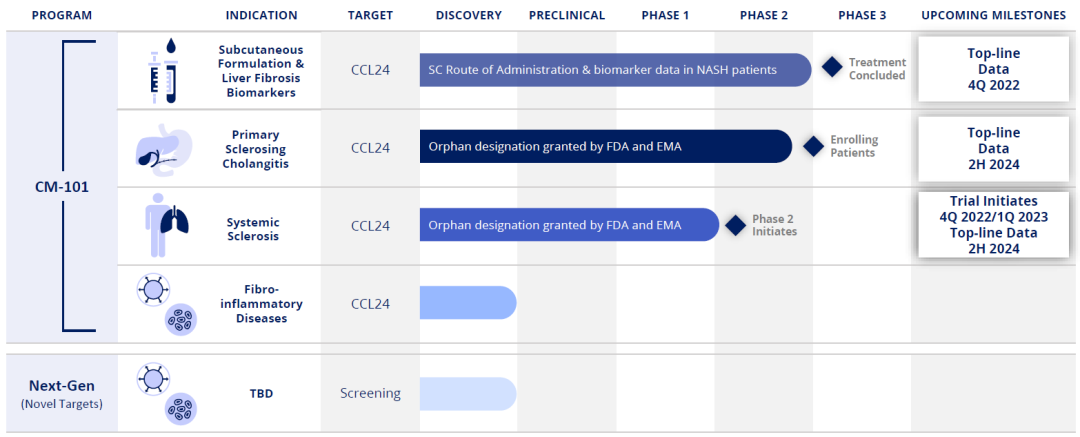Click the Next-Gen screening discovery bar
Viewport: 1080px width, 437px height.
467,393
